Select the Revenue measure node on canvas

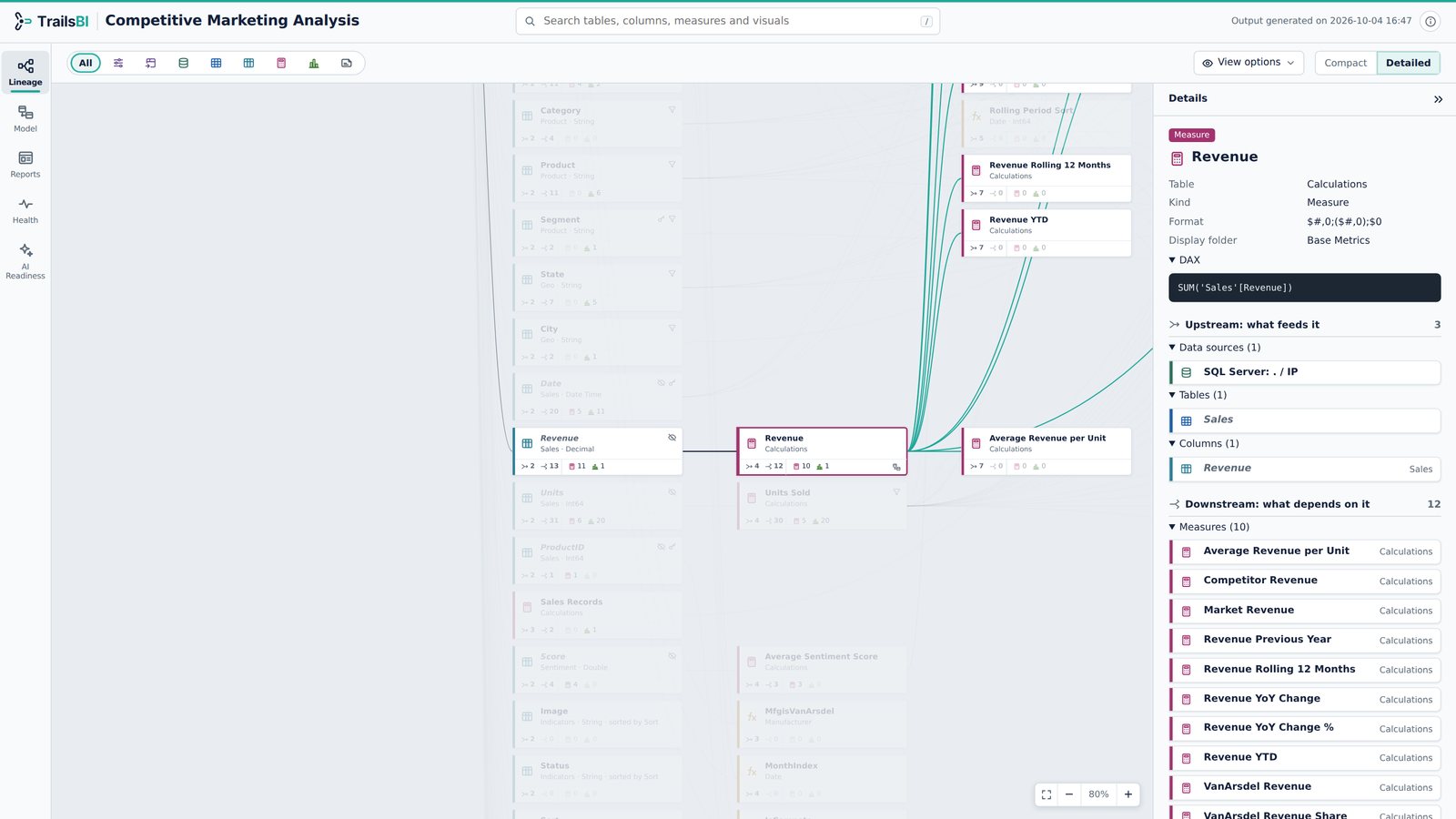tap(822, 451)
